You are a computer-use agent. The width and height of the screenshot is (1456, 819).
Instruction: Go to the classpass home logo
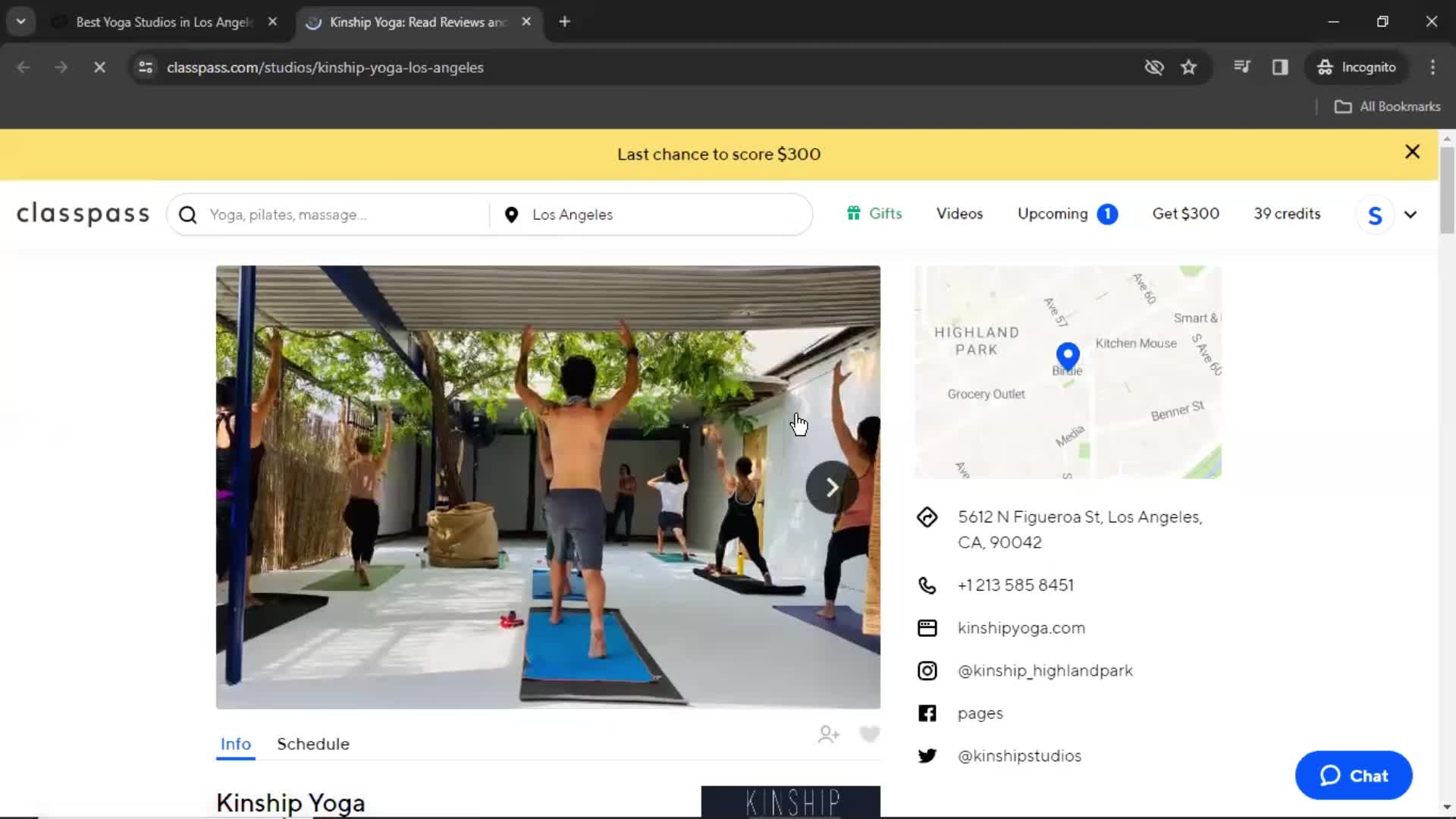pyautogui.click(x=83, y=215)
